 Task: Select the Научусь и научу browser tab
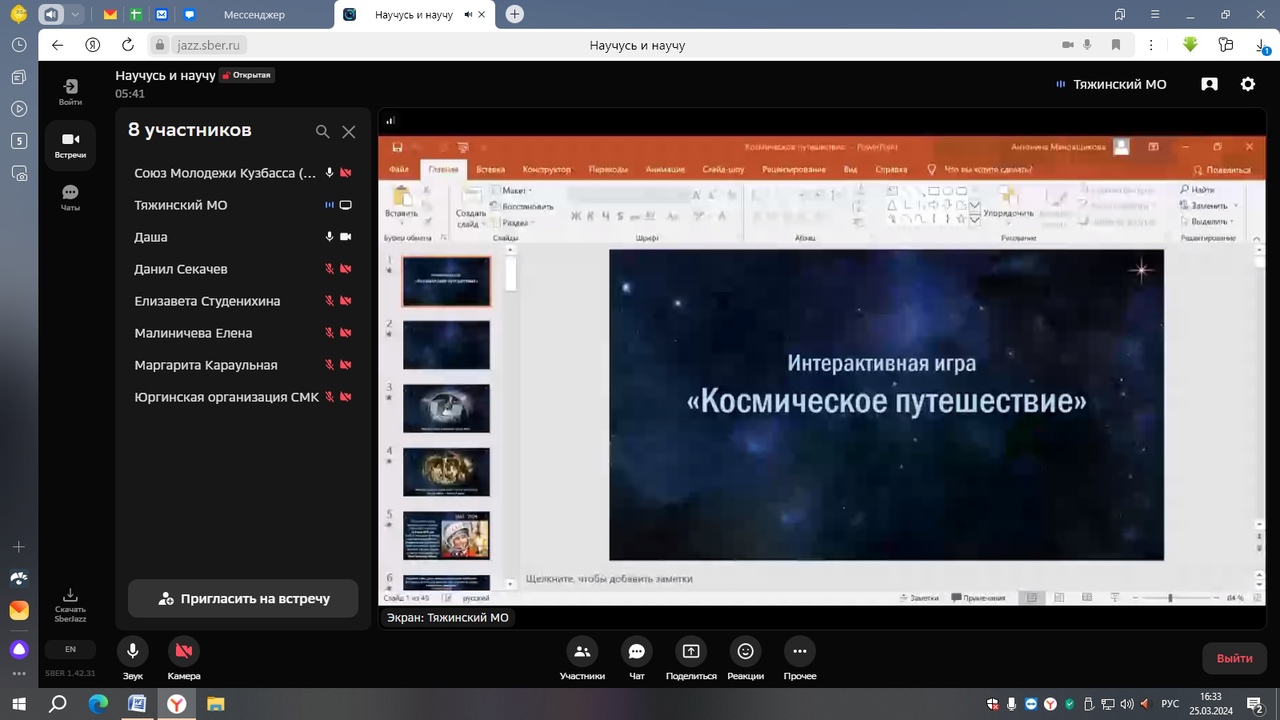click(415, 14)
